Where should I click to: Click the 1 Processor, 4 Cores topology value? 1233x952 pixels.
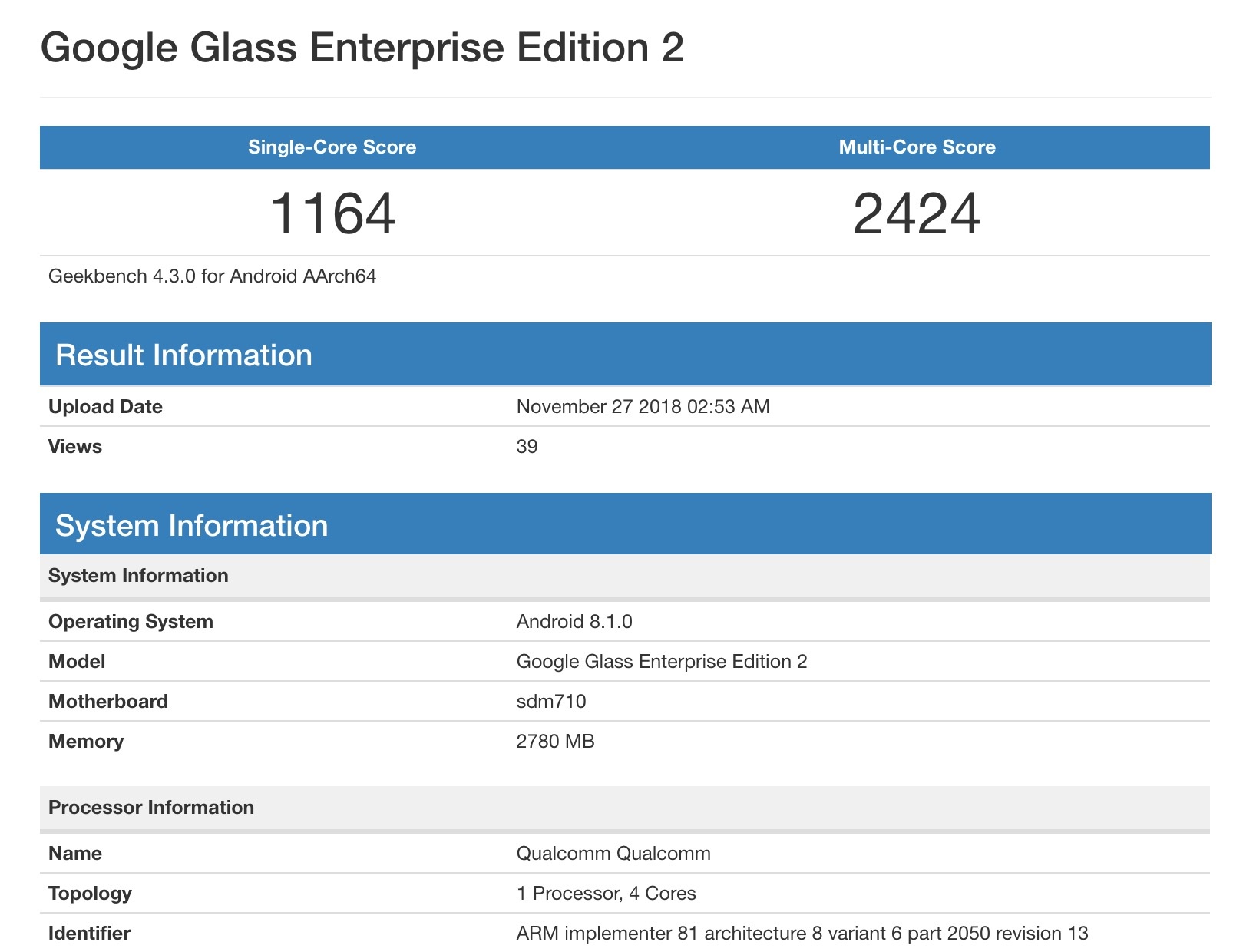click(606, 894)
